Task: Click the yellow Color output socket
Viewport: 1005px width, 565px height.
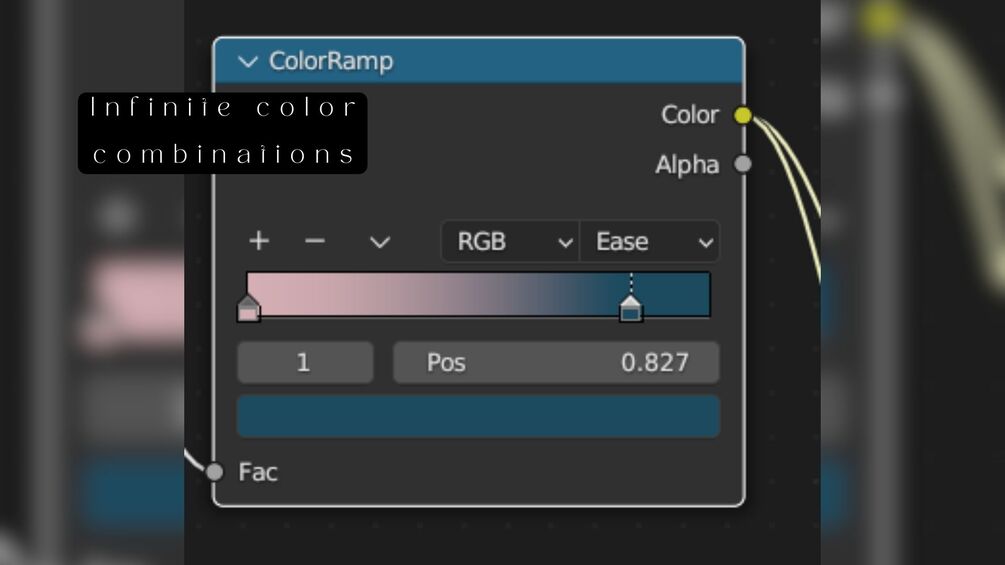Action: (x=742, y=115)
